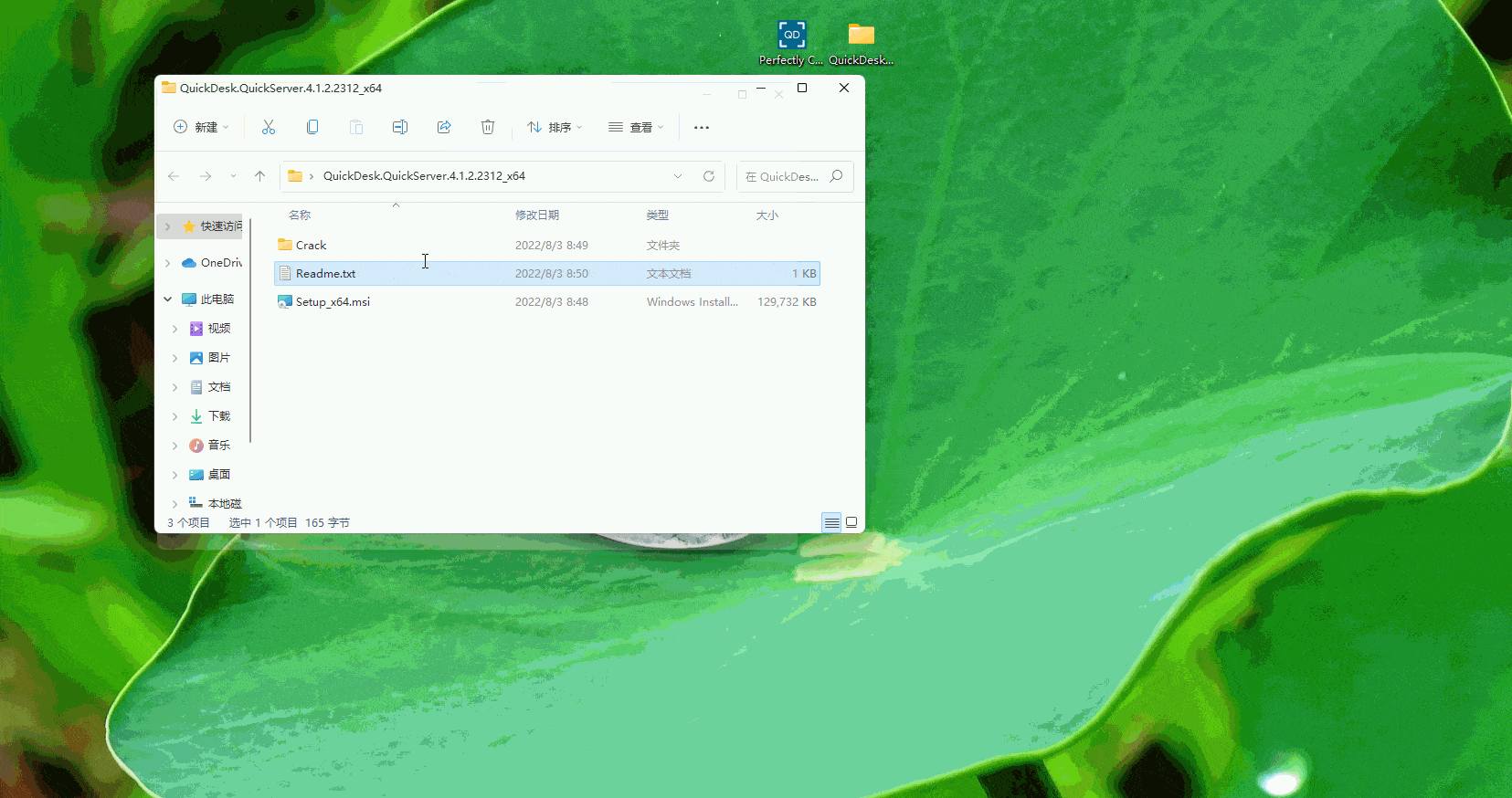Open the 新建 (New) dropdown menu

[x=202, y=128]
